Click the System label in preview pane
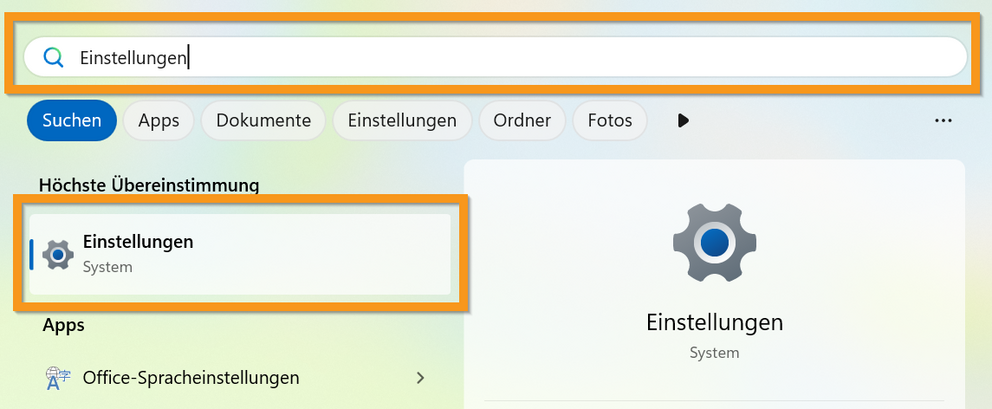 click(x=714, y=353)
